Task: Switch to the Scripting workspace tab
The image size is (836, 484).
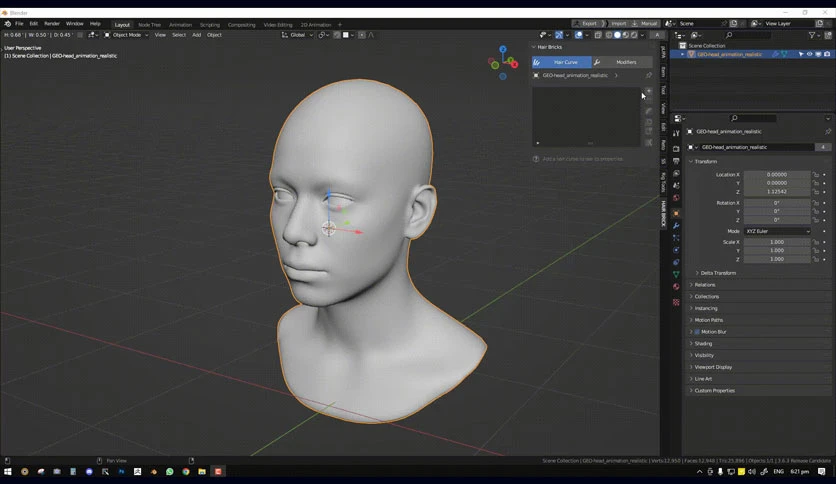Action: point(210,25)
